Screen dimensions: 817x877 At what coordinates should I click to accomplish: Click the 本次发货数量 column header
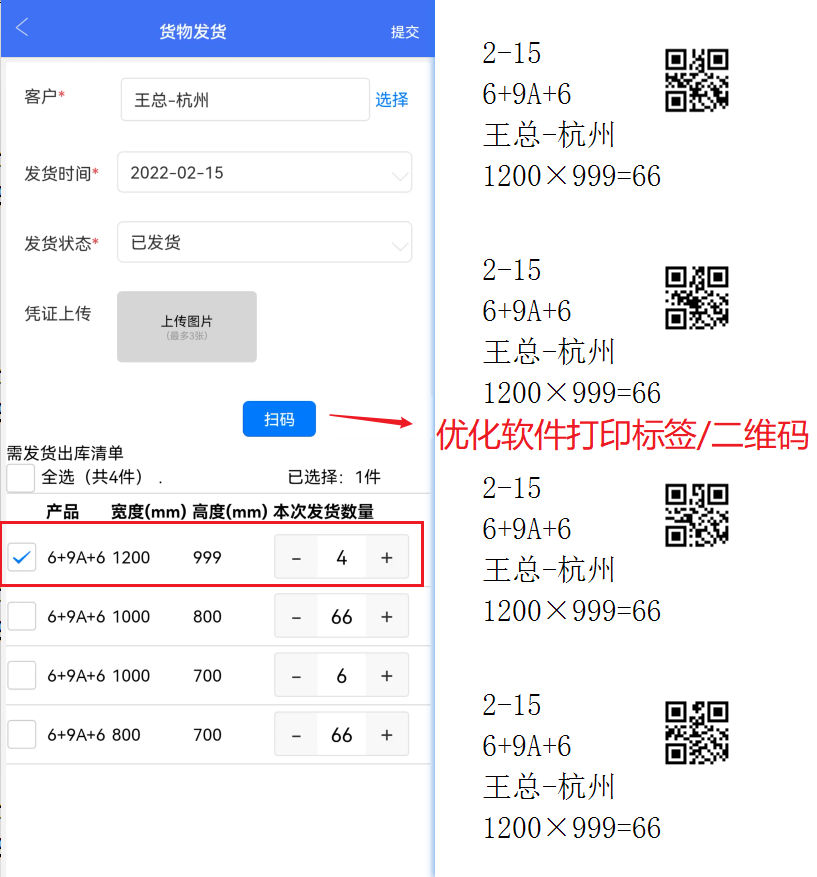pos(324,511)
